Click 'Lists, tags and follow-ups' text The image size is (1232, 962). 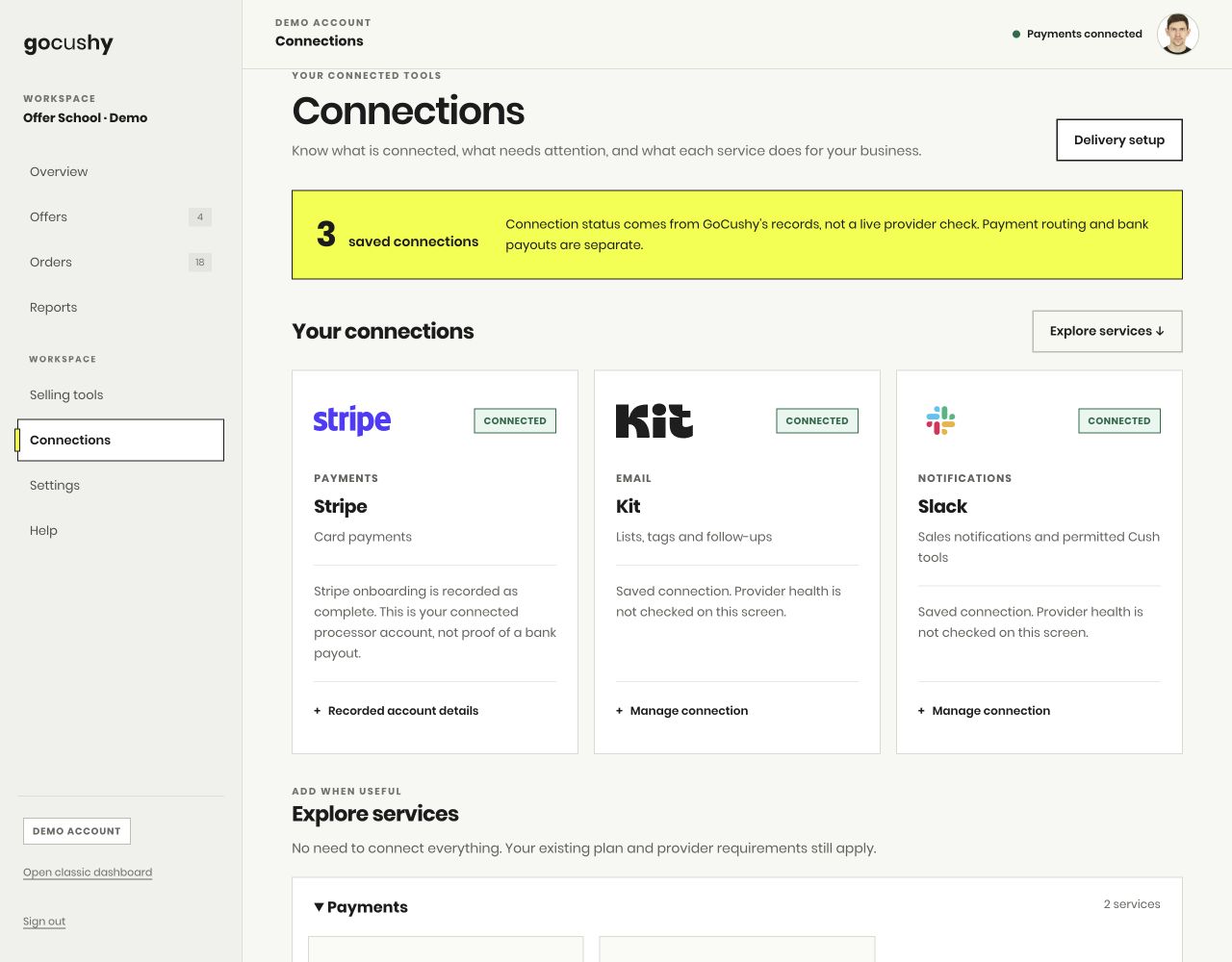point(694,537)
